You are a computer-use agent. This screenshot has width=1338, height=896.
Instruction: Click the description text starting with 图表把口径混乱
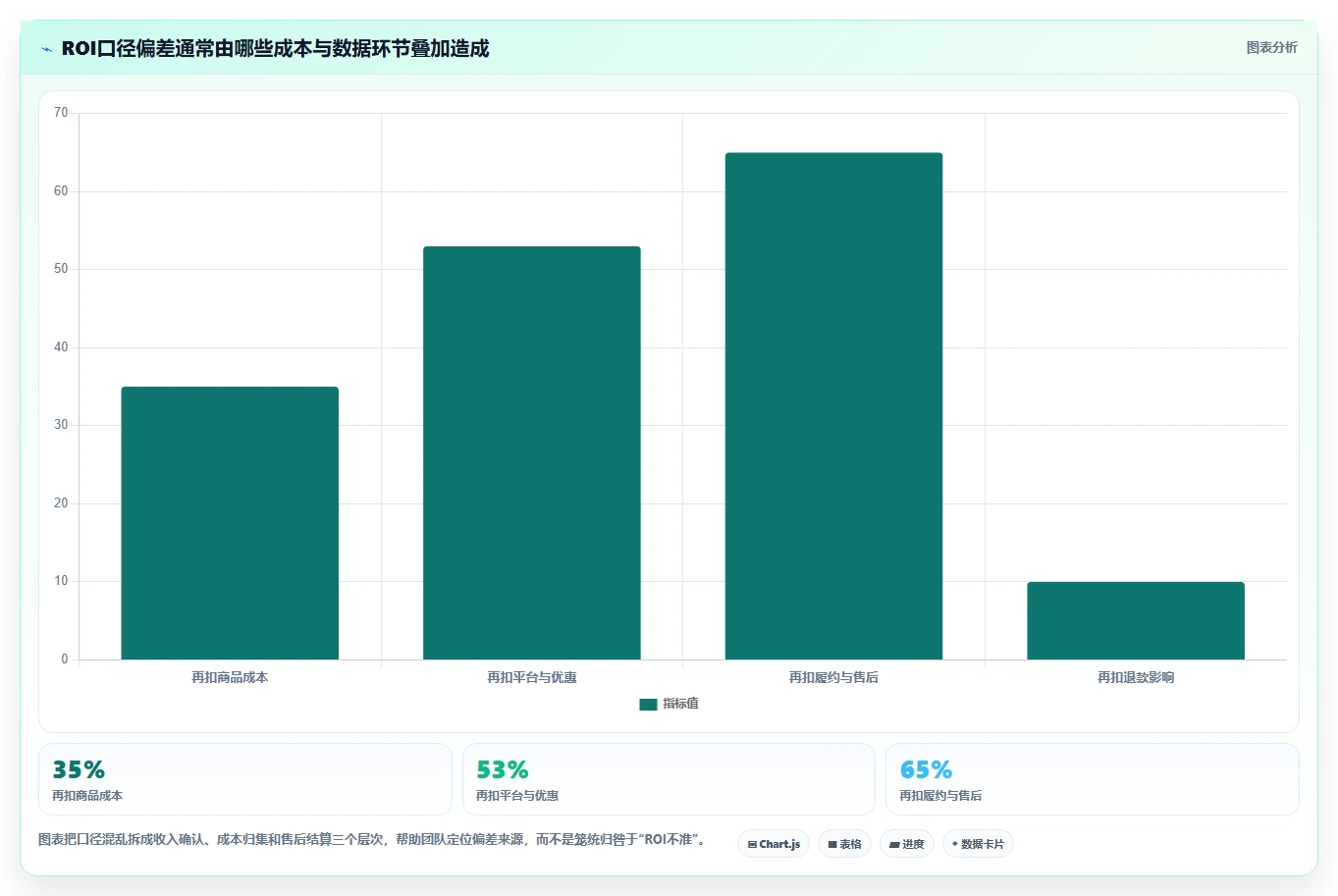point(374,840)
